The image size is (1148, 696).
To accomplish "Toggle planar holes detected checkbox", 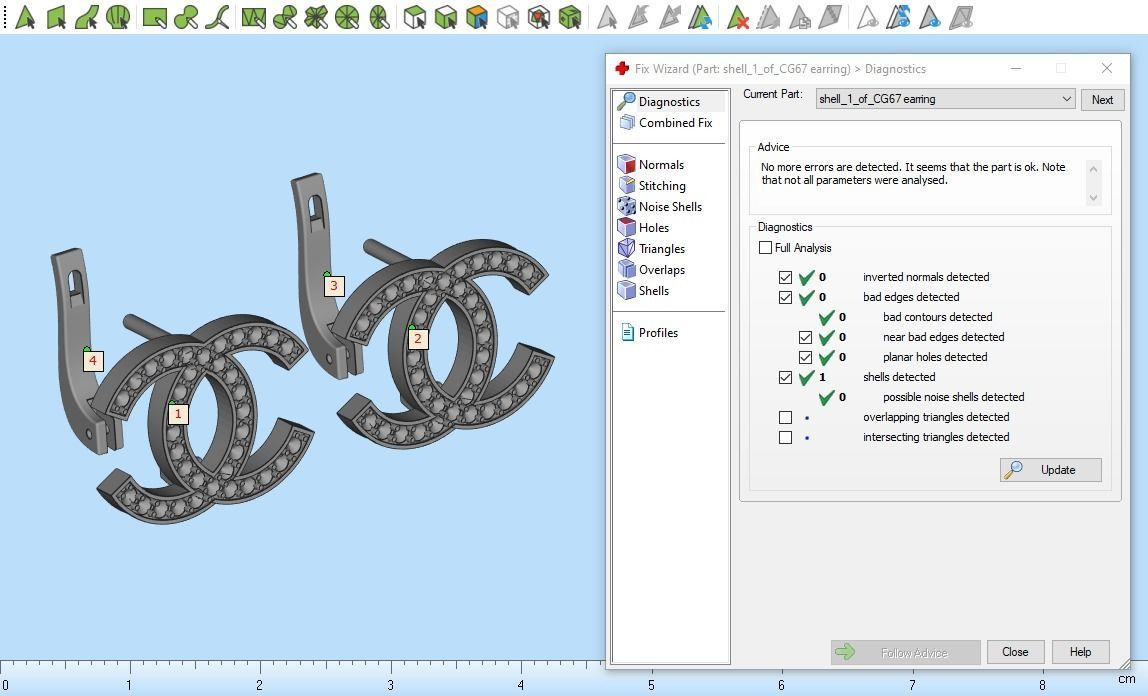I will (x=805, y=357).
